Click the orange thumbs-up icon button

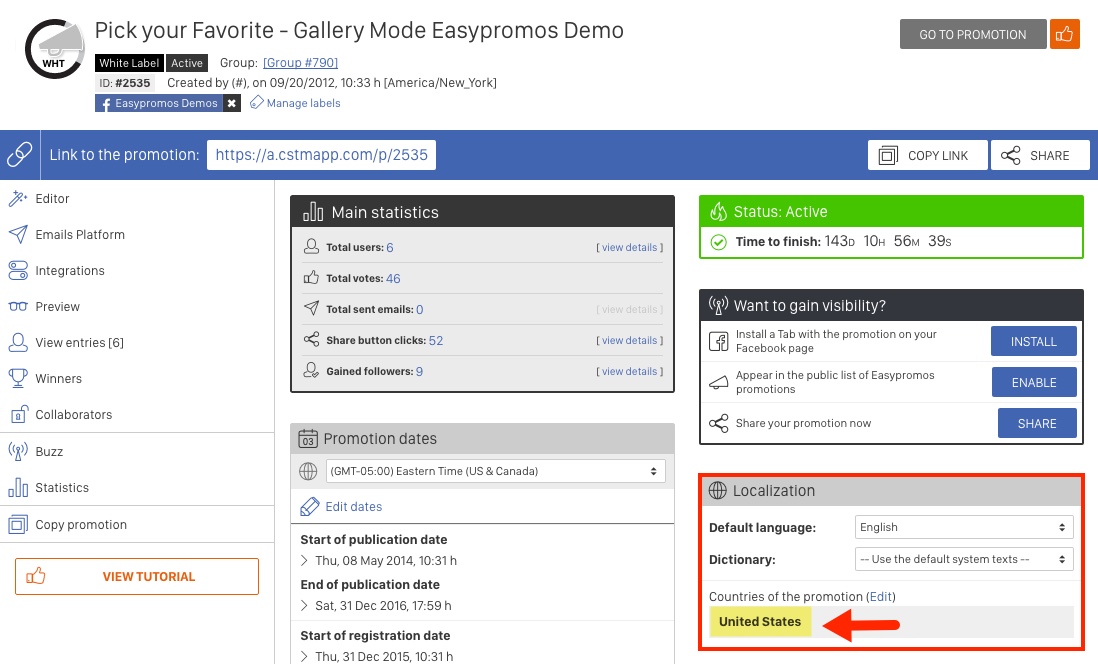[x=1064, y=34]
